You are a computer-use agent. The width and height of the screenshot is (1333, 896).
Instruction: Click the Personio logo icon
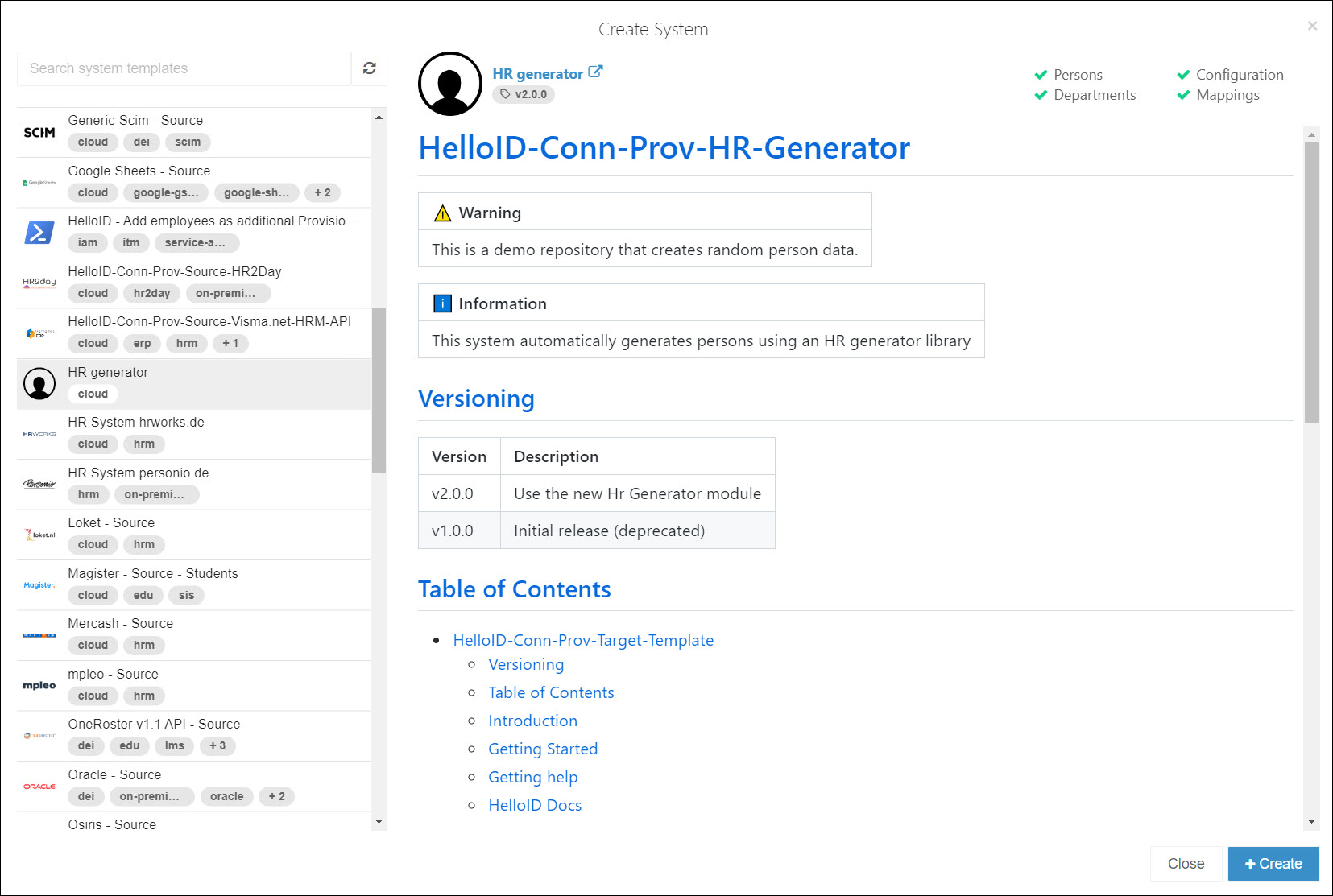[x=39, y=484]
